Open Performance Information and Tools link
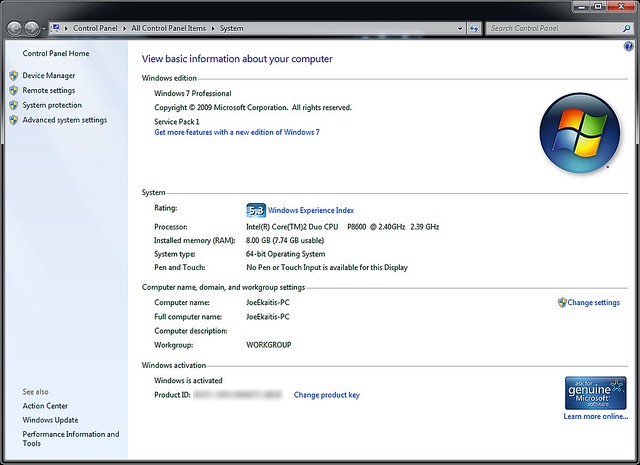 71,438
